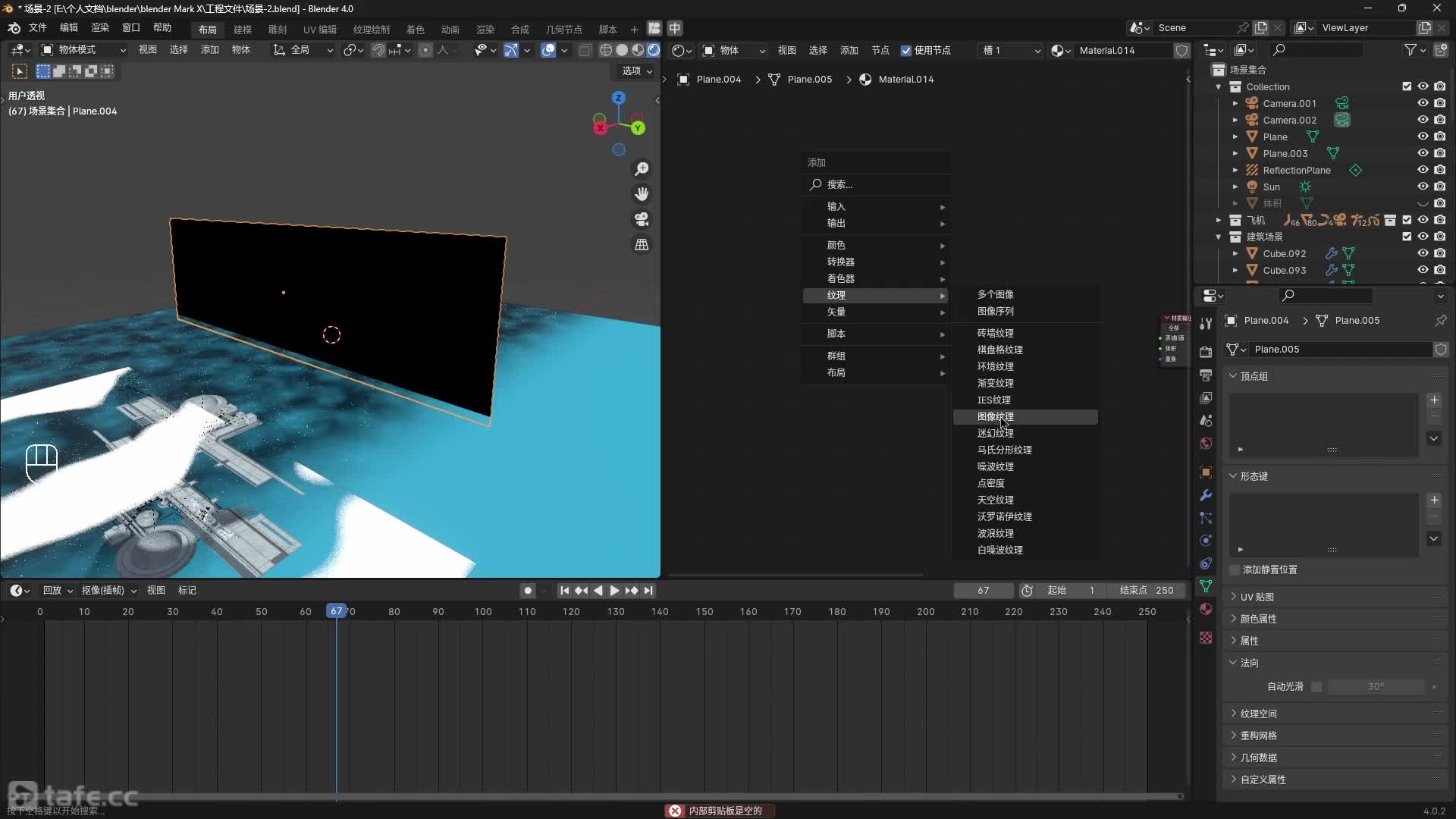The width and height of the screenshot is (1456, 819).
Task: Disable render for Plane.003 camera icon
Action: click(1439, 153)
